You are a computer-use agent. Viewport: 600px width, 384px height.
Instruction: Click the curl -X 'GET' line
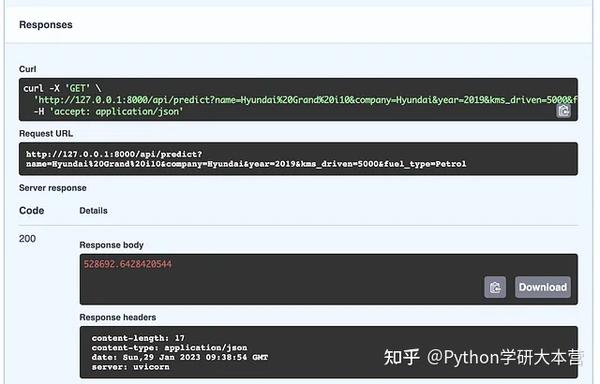click(x=62, y=88)
